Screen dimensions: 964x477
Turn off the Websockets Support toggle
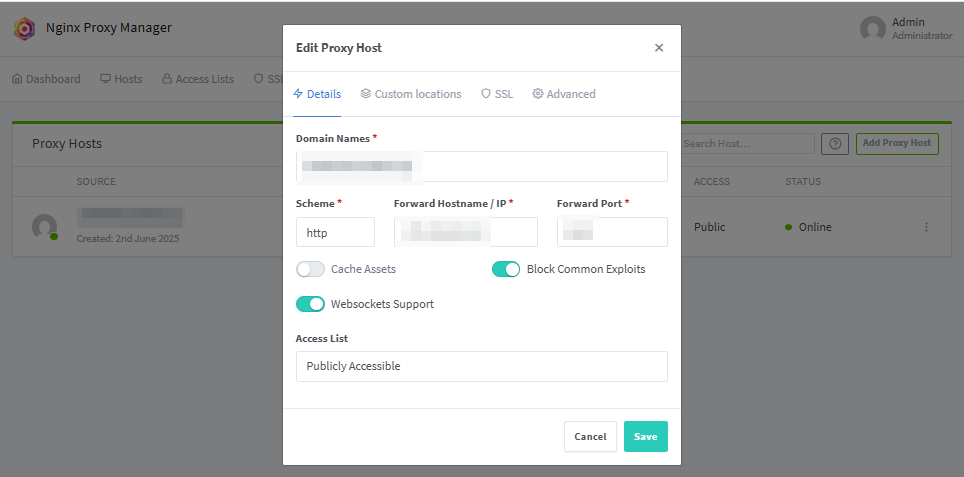coord(311,304)
